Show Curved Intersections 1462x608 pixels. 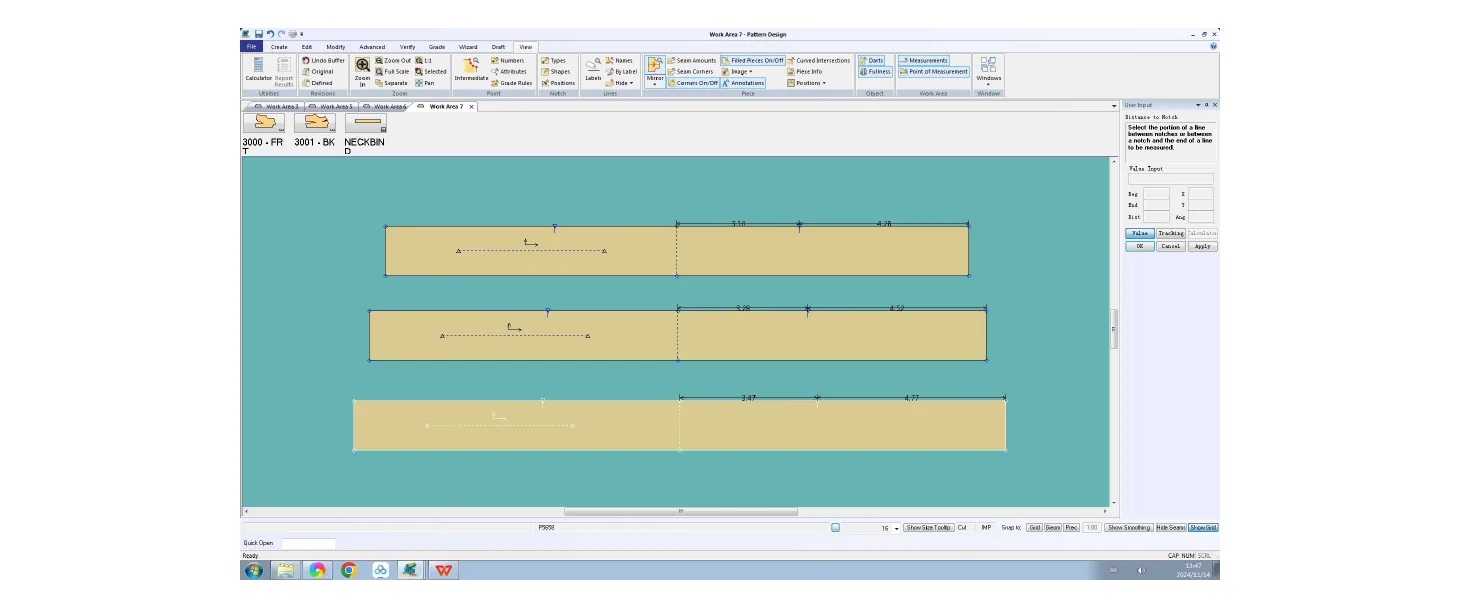click(x=819, y=61)
